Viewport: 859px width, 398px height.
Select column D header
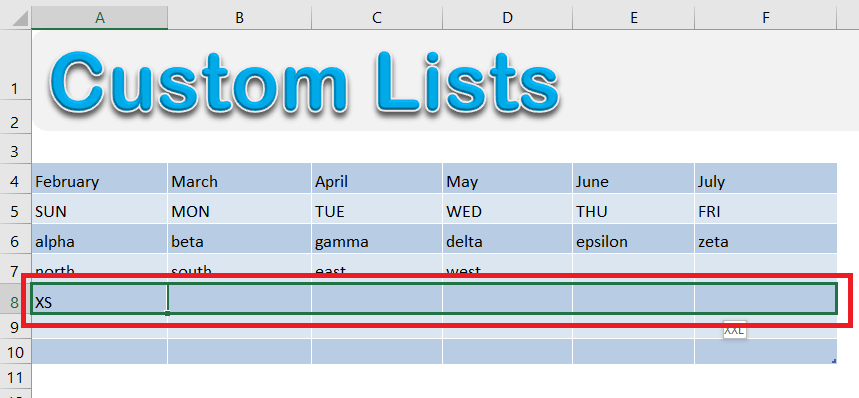(508, 18)
